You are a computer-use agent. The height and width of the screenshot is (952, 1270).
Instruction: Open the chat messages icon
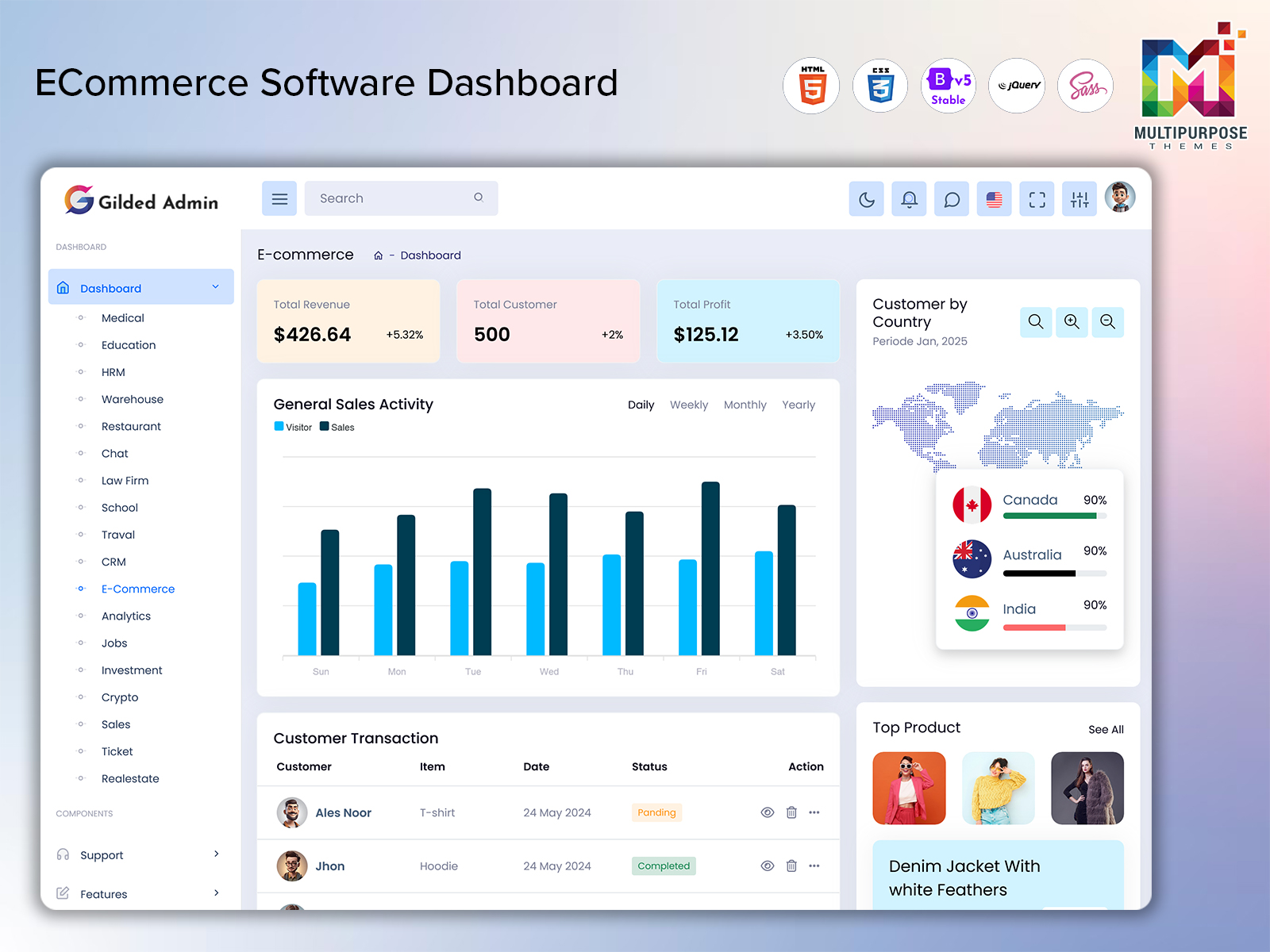[952, 199]
